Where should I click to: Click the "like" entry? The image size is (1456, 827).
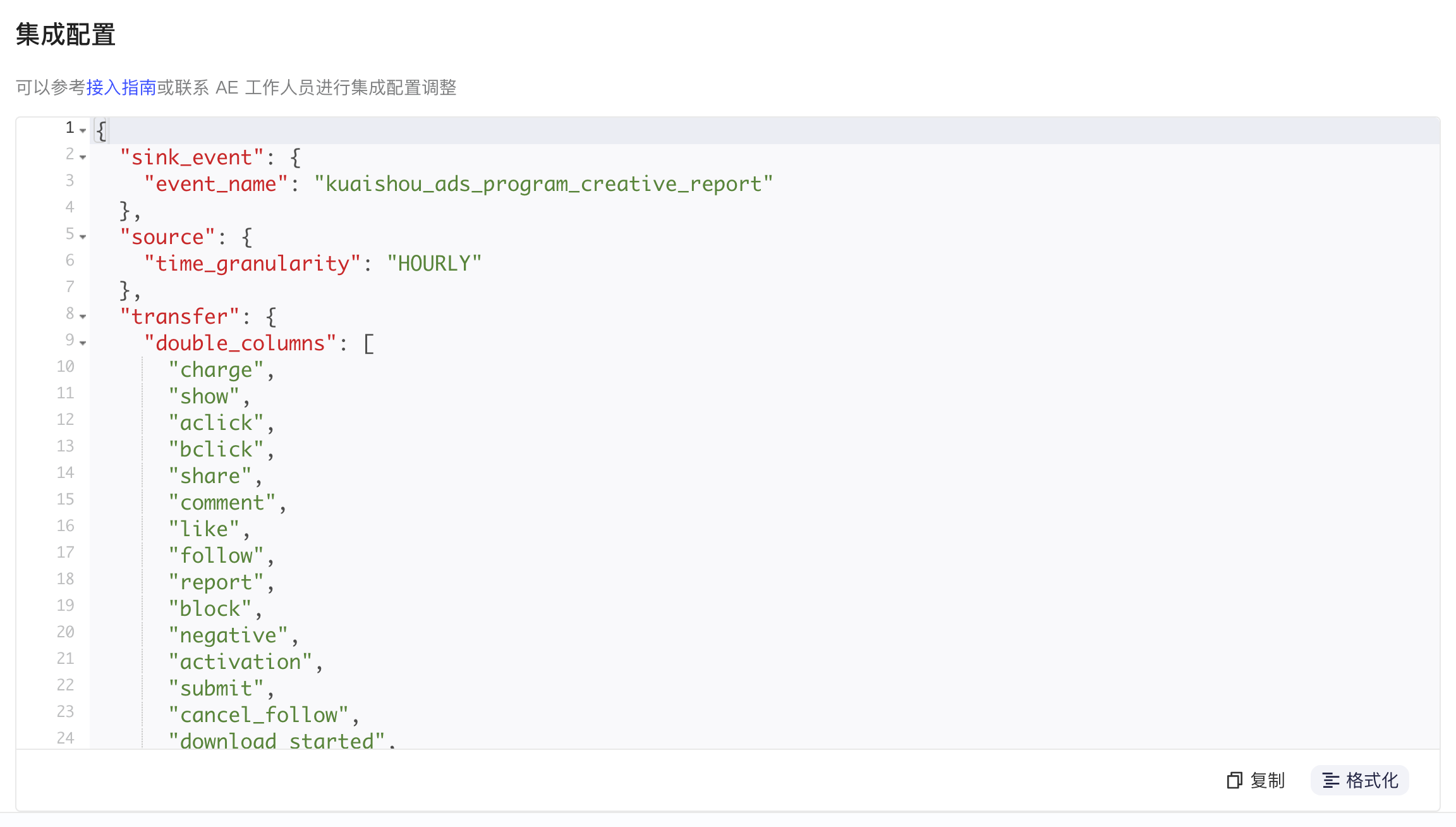(x=204, y=529)
